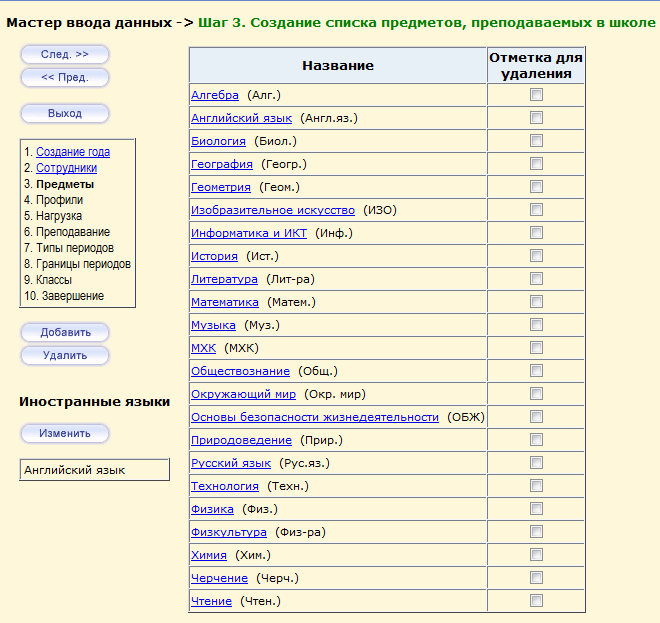Check the Литература deletion box
The image size is (660, 623).
[x=536, y=279]
